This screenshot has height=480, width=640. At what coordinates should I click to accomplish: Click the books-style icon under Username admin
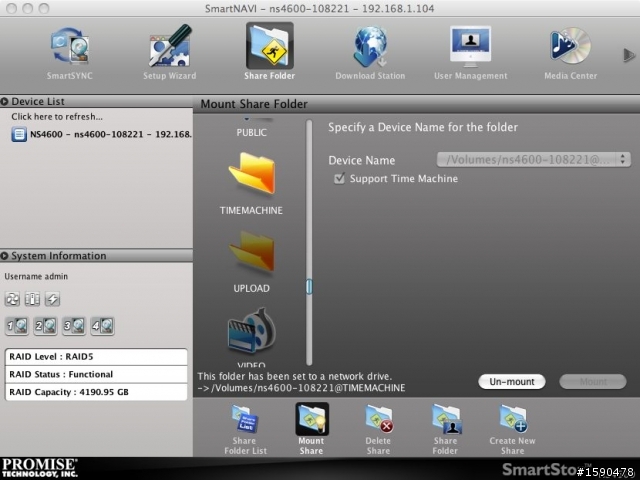coord(32,299)
